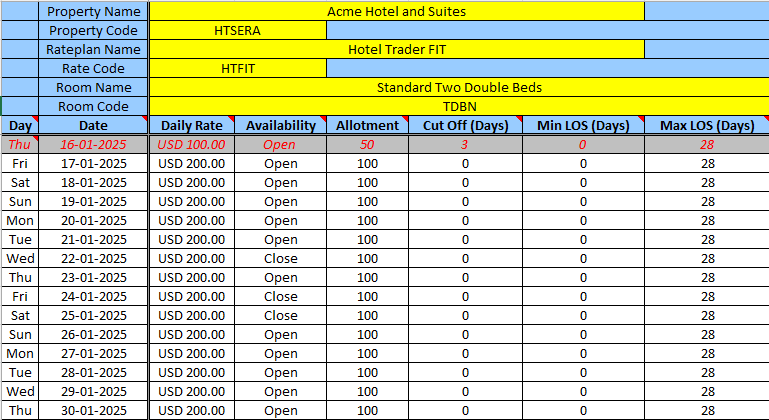Image resolution: width=769 pixels, height=420 pixels.
Task: Click the 16-01-2025 date cell
Action: [x=93, y=144]
